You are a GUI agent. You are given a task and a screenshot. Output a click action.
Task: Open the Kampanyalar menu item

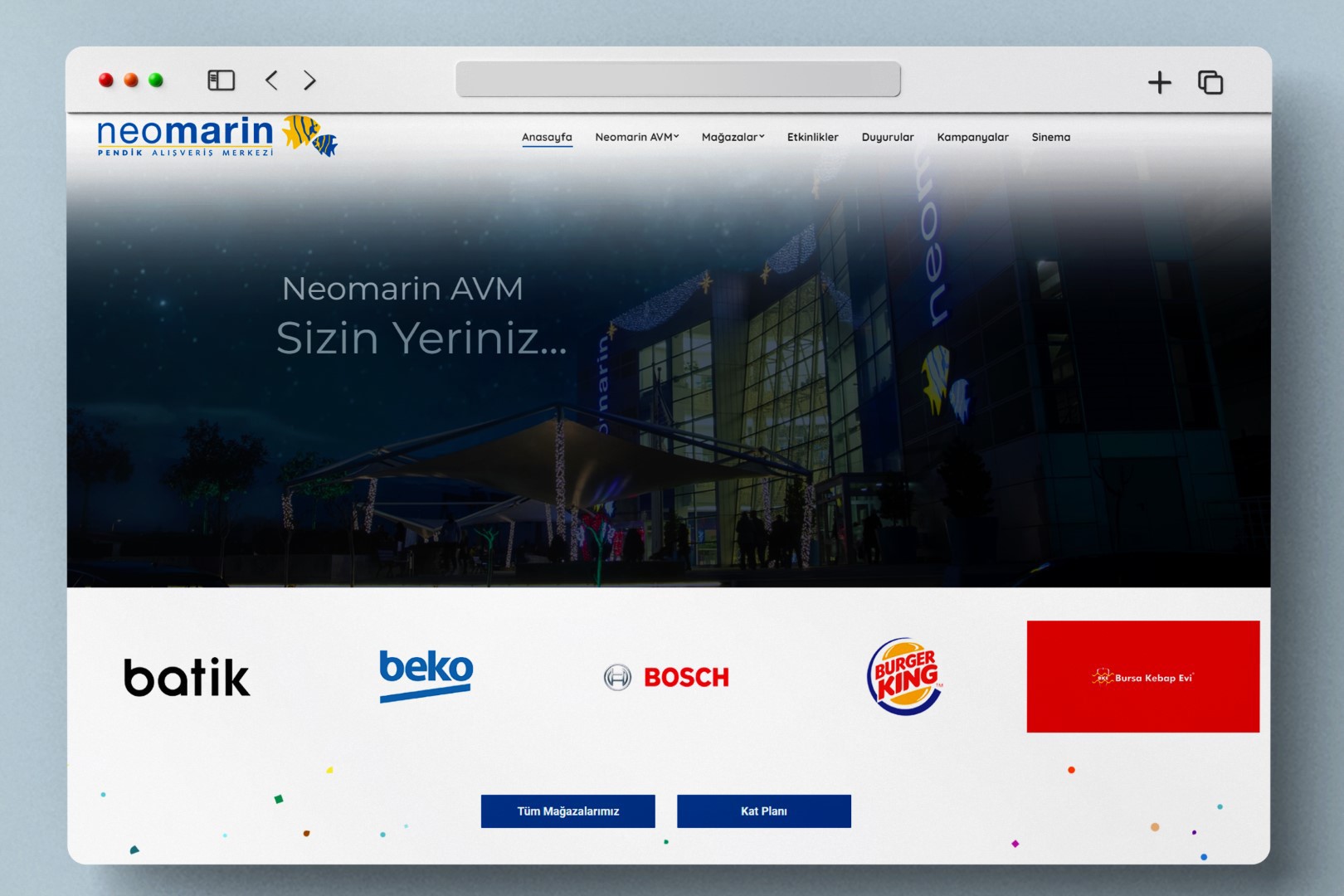pyautogui.click(x=973, y=137)
